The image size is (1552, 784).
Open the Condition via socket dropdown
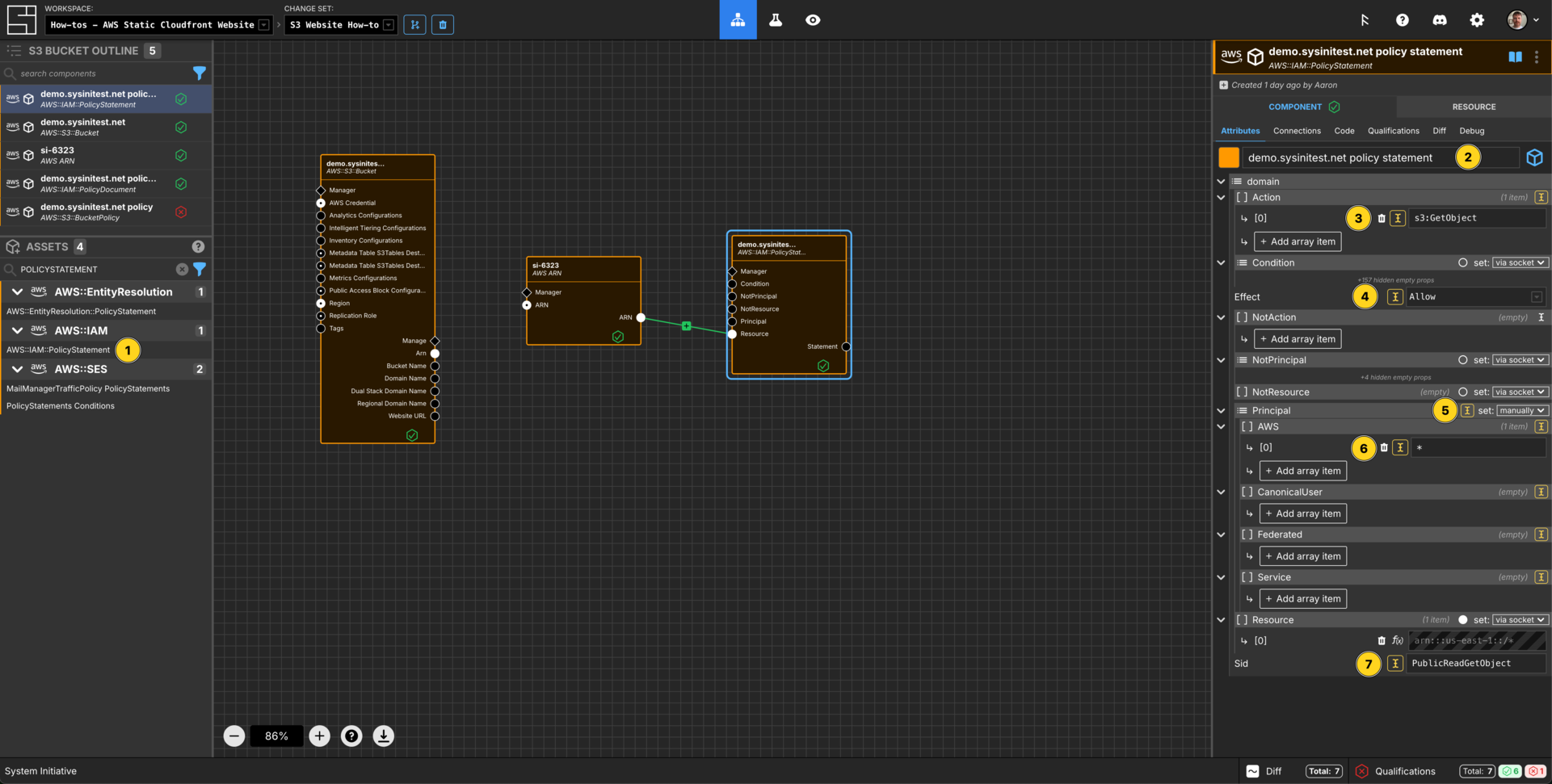1520,262
